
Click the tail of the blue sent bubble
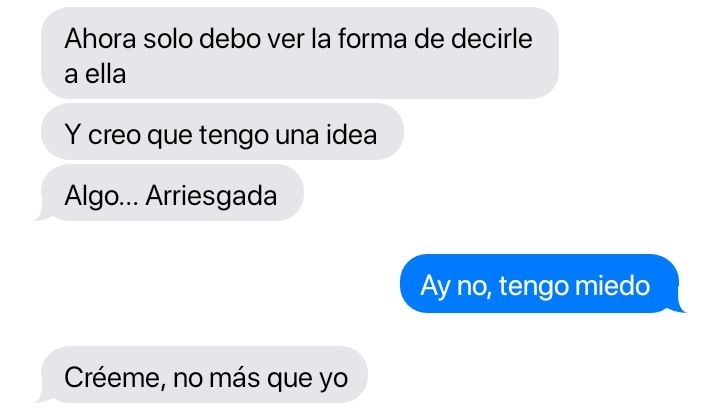click(x=678, y=307)
